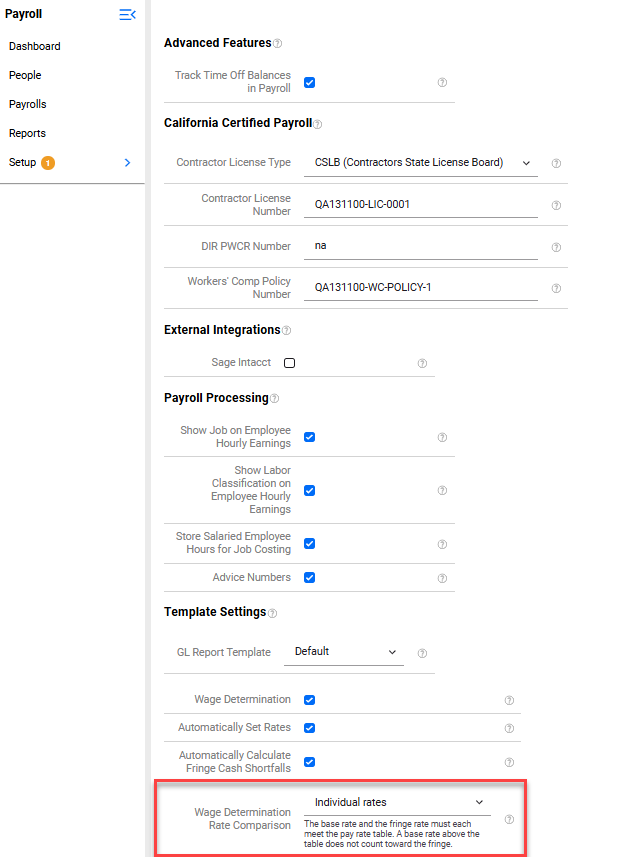Uncheck the Wage Determination checkbox
This screenshot has width=617, height=857.
click(x=309, y=700)
